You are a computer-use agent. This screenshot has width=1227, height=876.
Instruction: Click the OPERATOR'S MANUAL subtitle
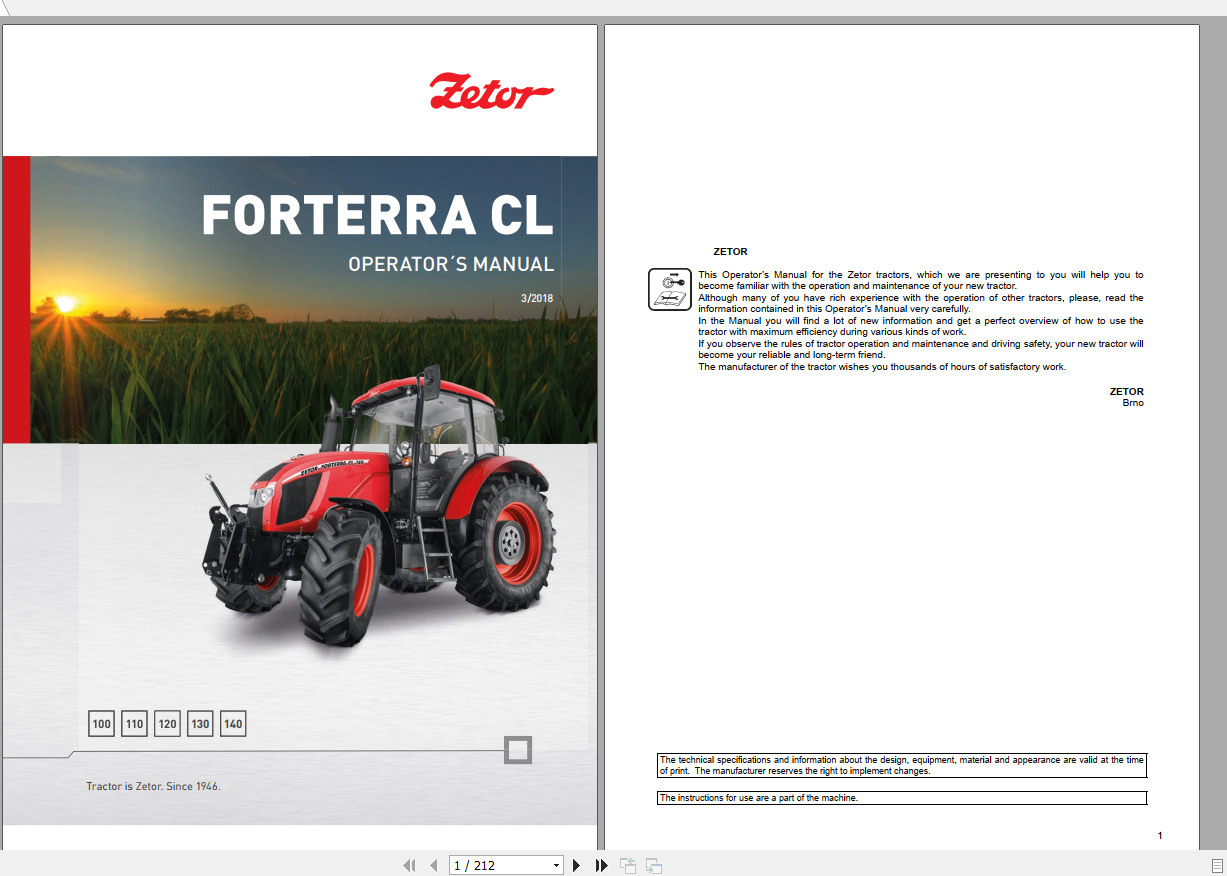[451, 264]
